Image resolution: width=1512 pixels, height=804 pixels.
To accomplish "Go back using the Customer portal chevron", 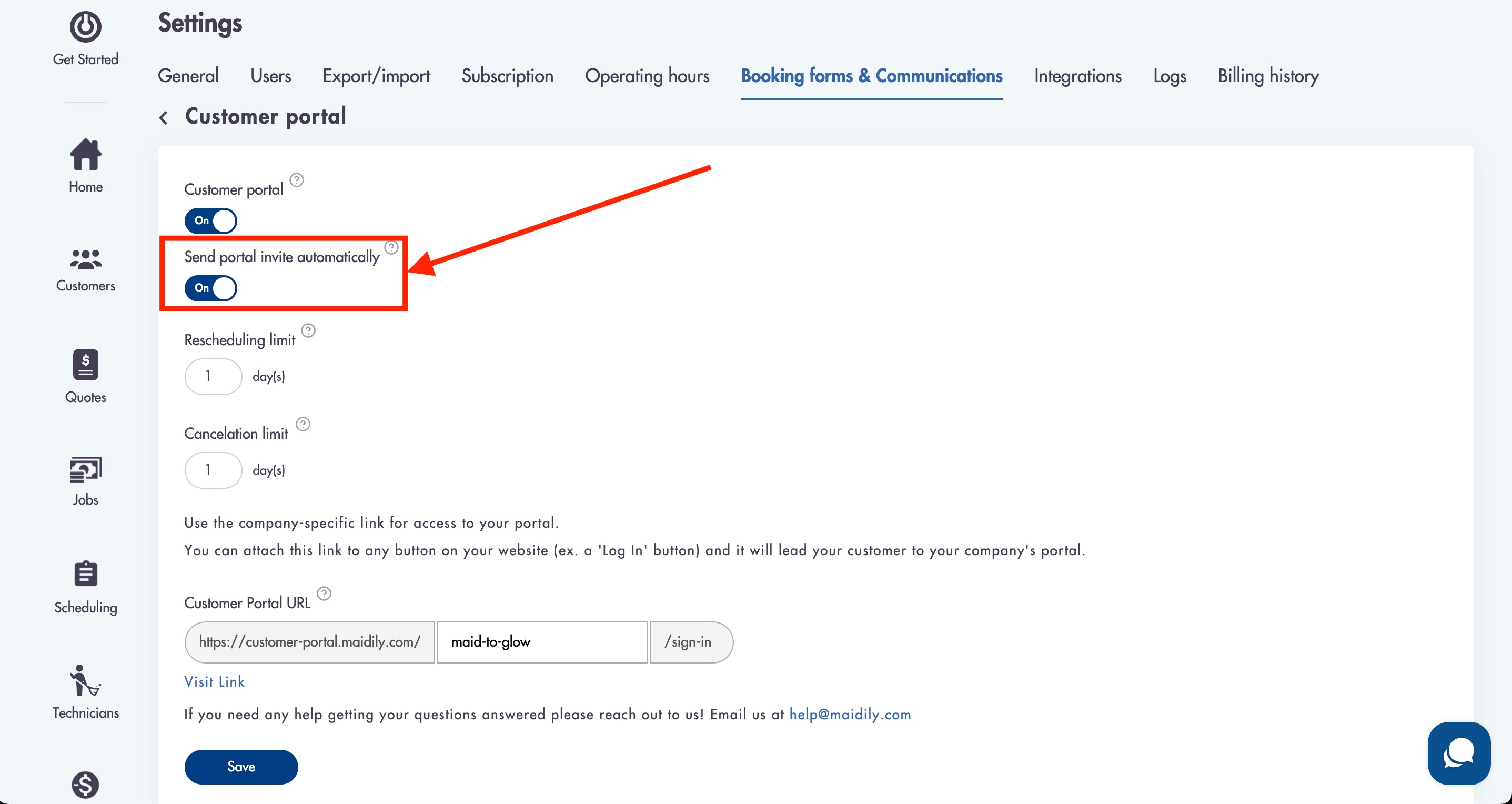I will pos(164,117).
